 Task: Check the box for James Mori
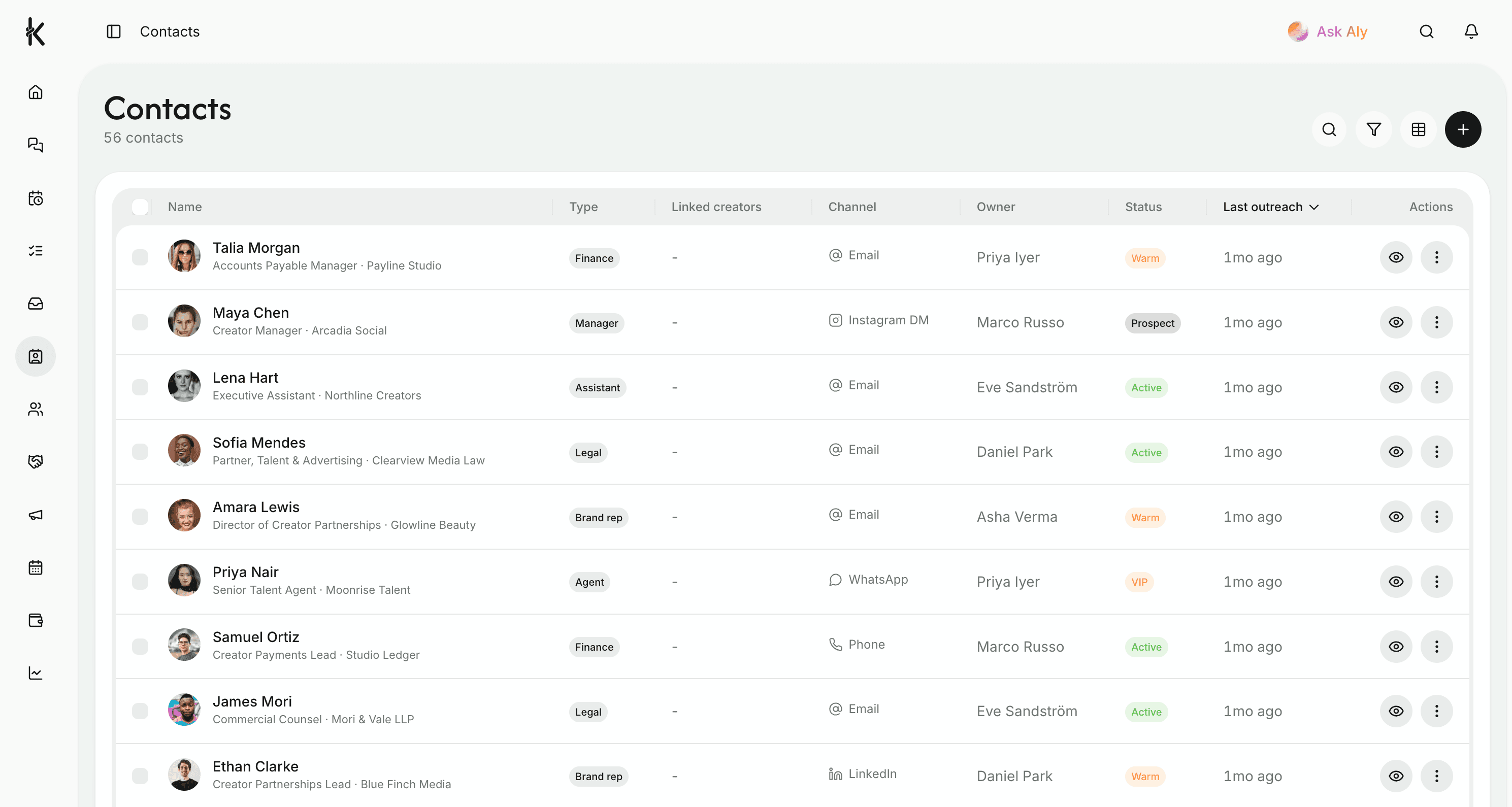point(140,712)
